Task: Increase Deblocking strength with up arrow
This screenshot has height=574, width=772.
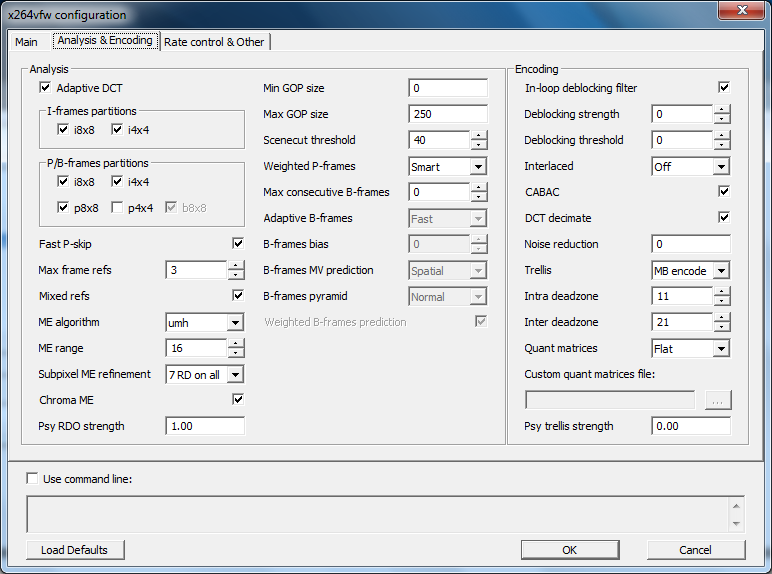Action: 722,109
